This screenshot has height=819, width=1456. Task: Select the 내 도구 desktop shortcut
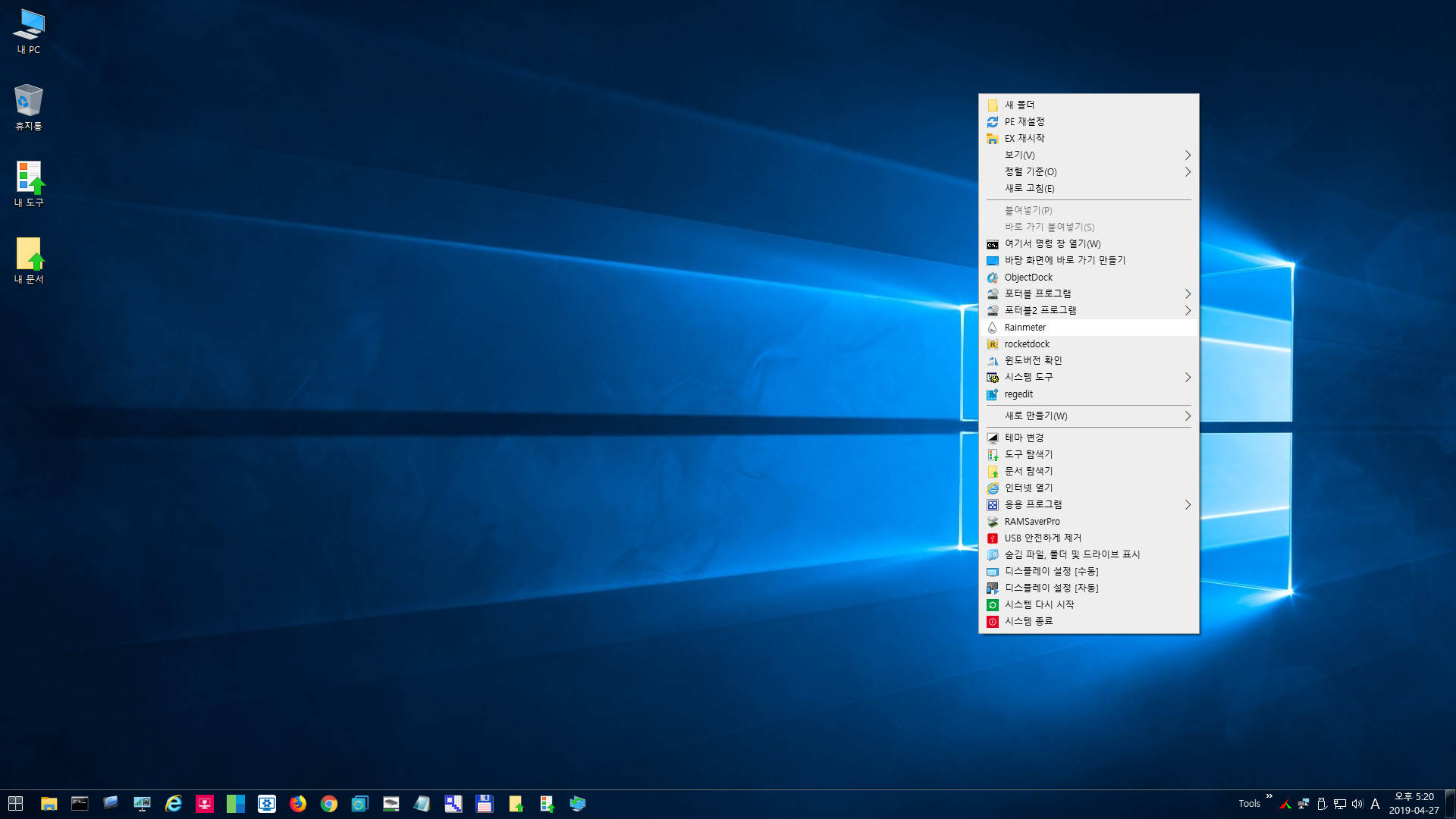point(29,184)
